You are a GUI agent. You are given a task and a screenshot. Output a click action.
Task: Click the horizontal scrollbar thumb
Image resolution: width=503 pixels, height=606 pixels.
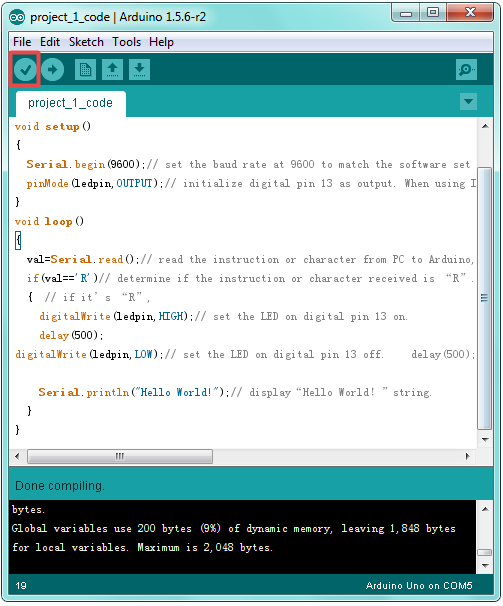pos(120,456)
